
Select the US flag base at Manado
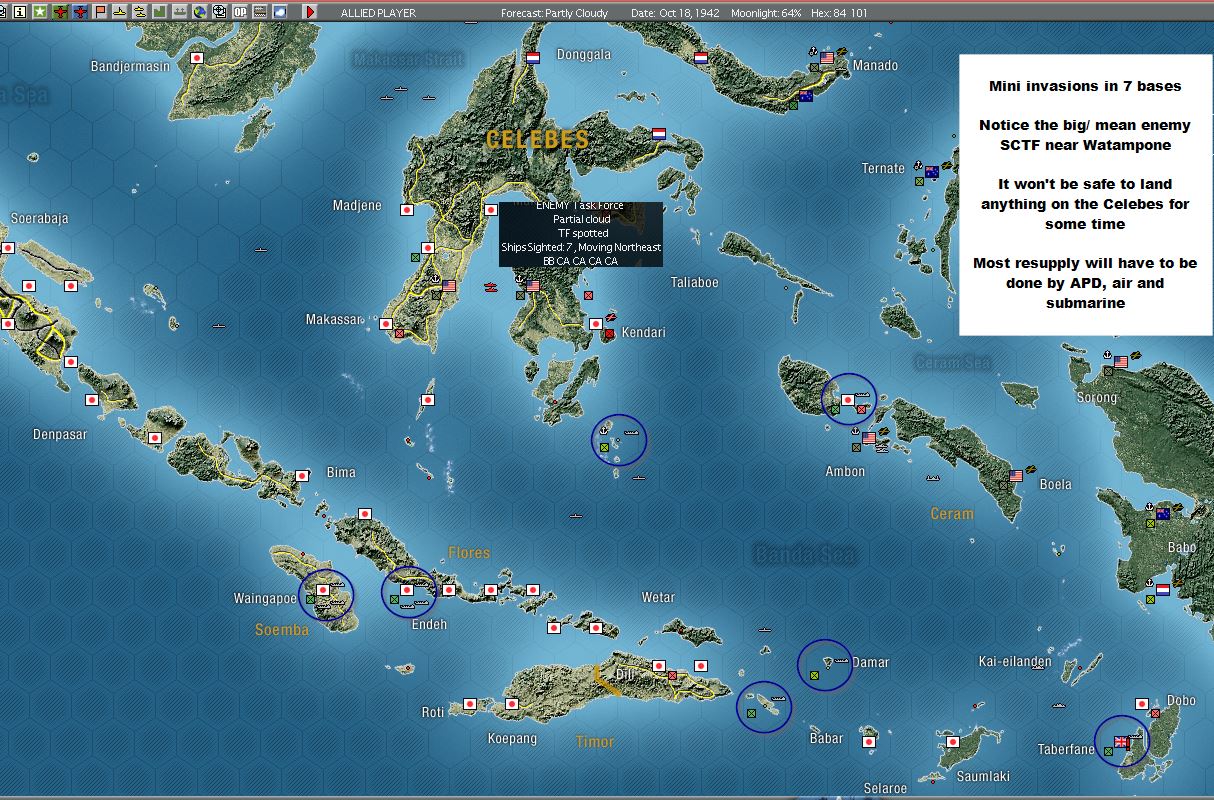click(827, 58)
